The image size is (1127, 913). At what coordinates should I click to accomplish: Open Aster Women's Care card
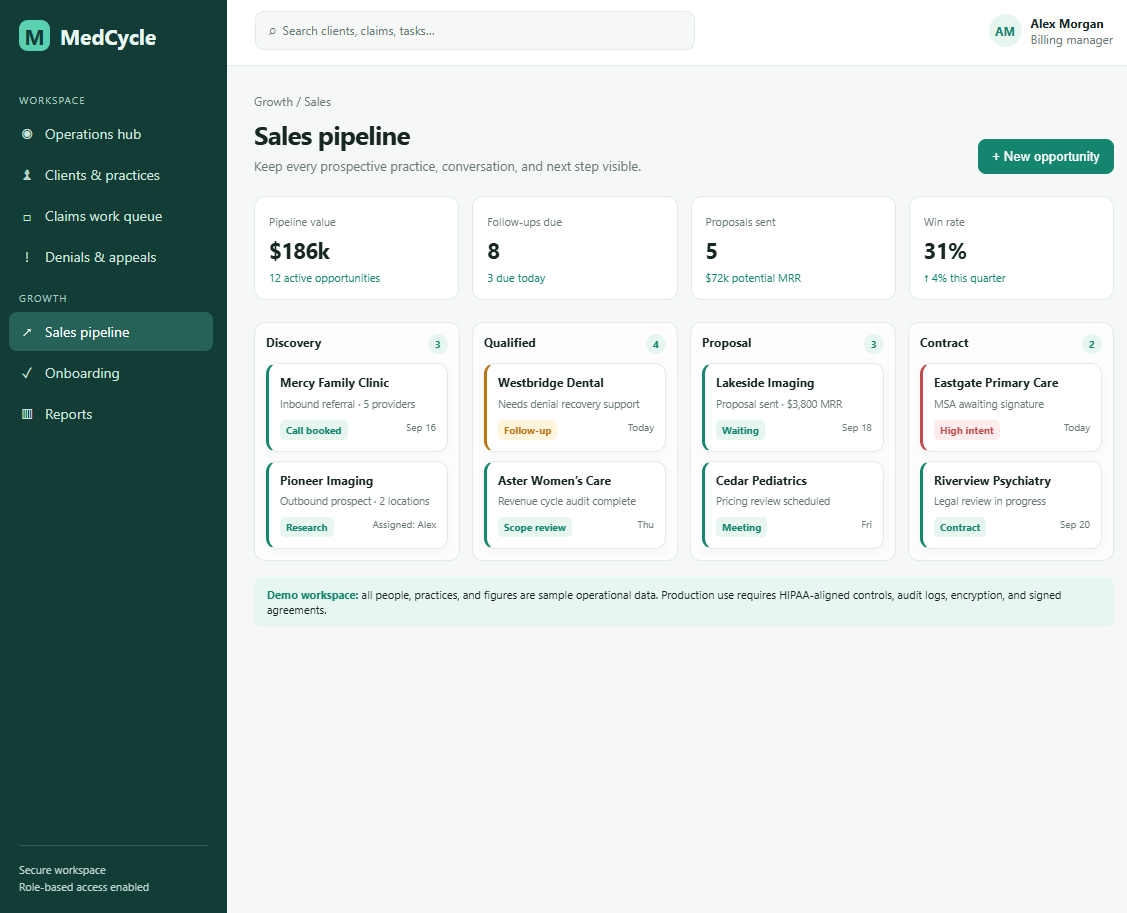574,505
